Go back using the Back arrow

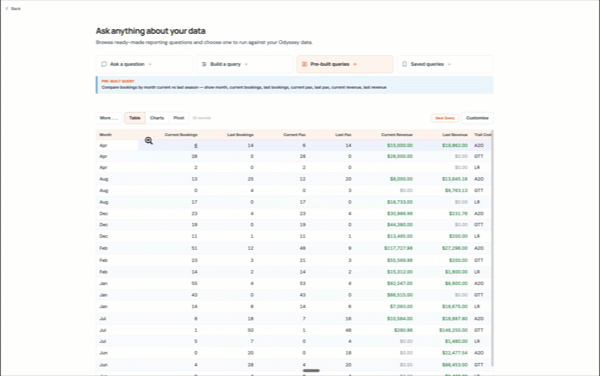click(x=7, y=8)
